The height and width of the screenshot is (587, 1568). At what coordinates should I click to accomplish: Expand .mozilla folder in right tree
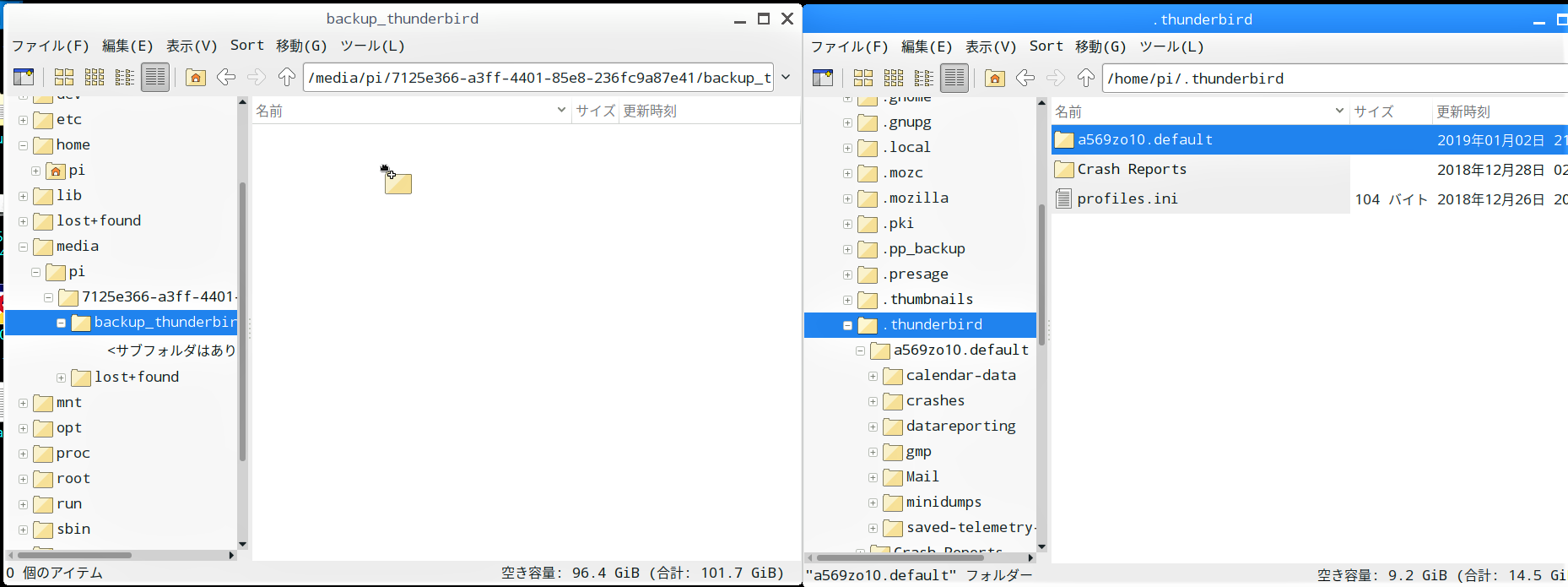coord(847,198)
